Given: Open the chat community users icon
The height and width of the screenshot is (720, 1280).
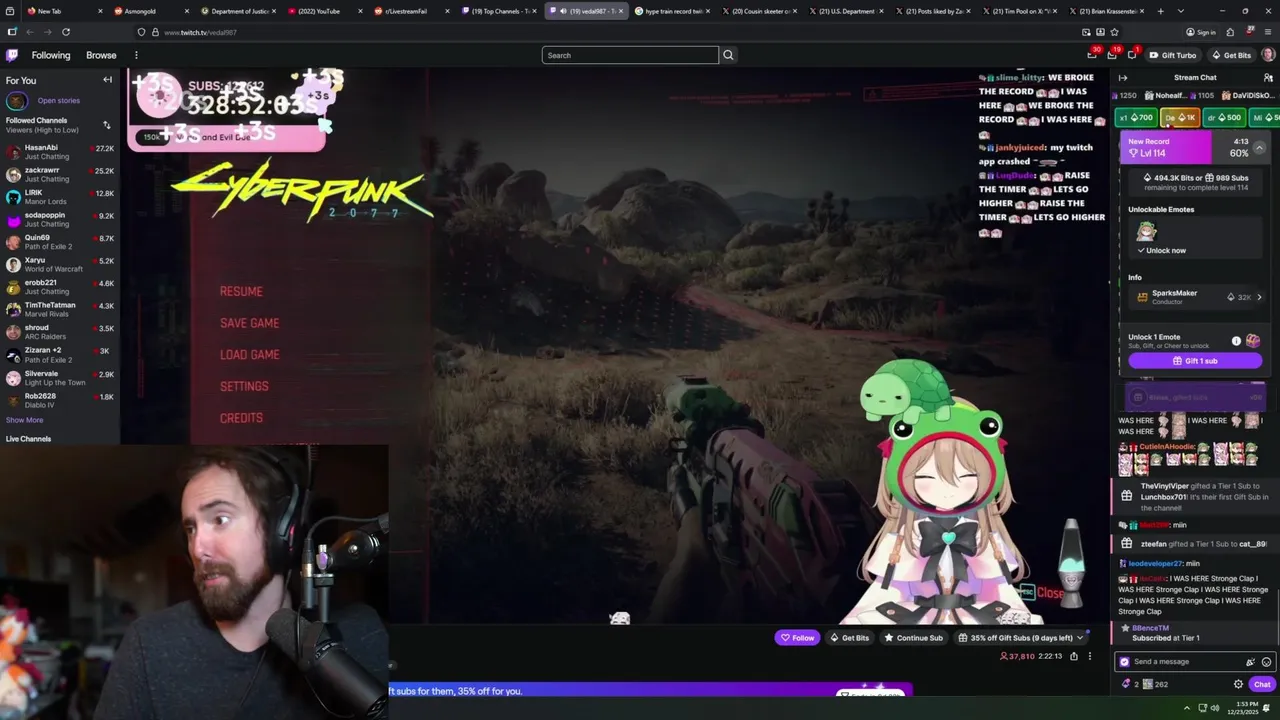Looking at the screenshot, I should (x=1268, y=77).
